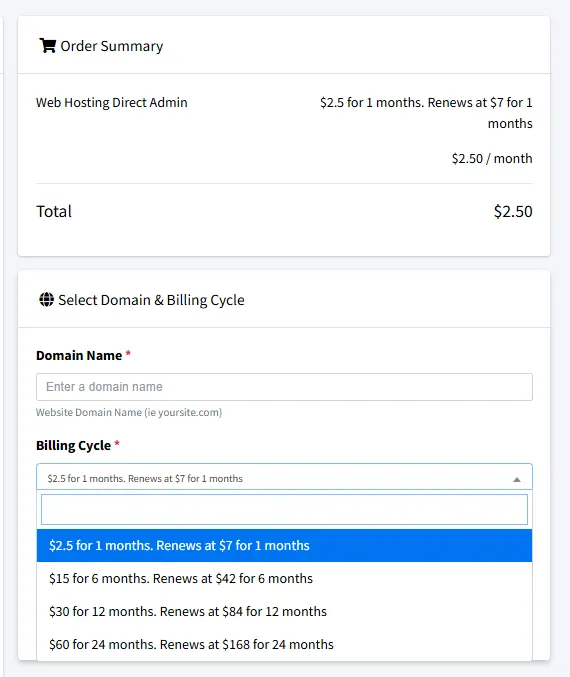The height and width of the screenshot is (677, 570).
Task: Click the globe icon beside Select Domain
Action: coord(46,299)
